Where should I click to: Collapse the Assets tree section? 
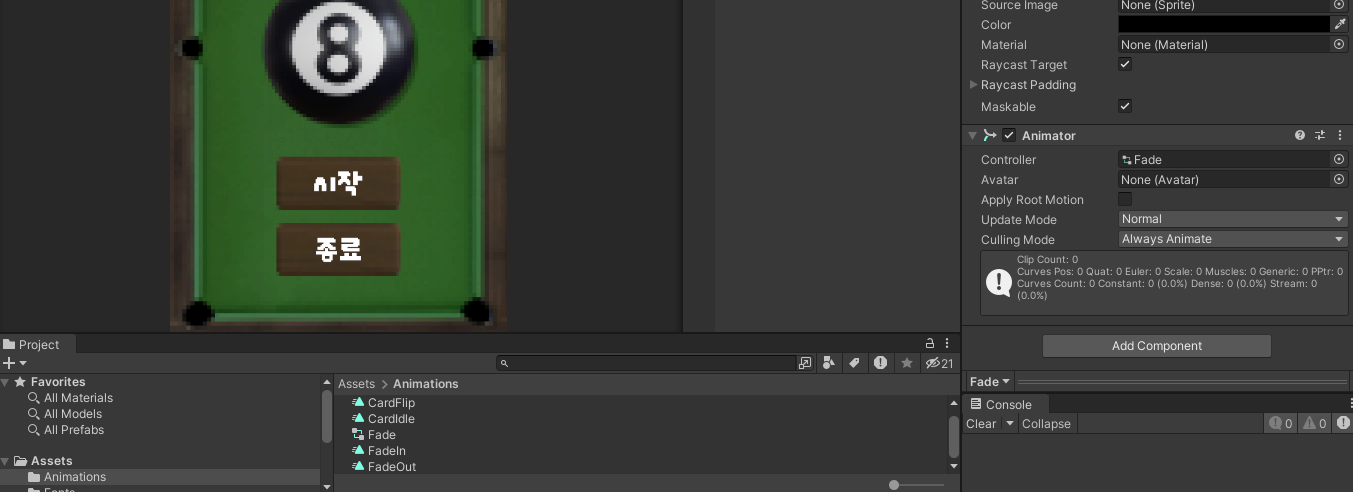[6, 461]
